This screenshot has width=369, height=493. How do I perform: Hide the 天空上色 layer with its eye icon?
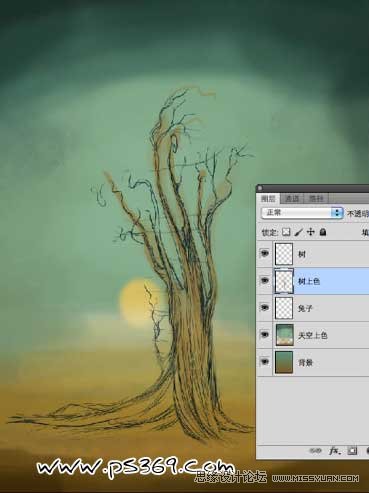click(265, 335)
